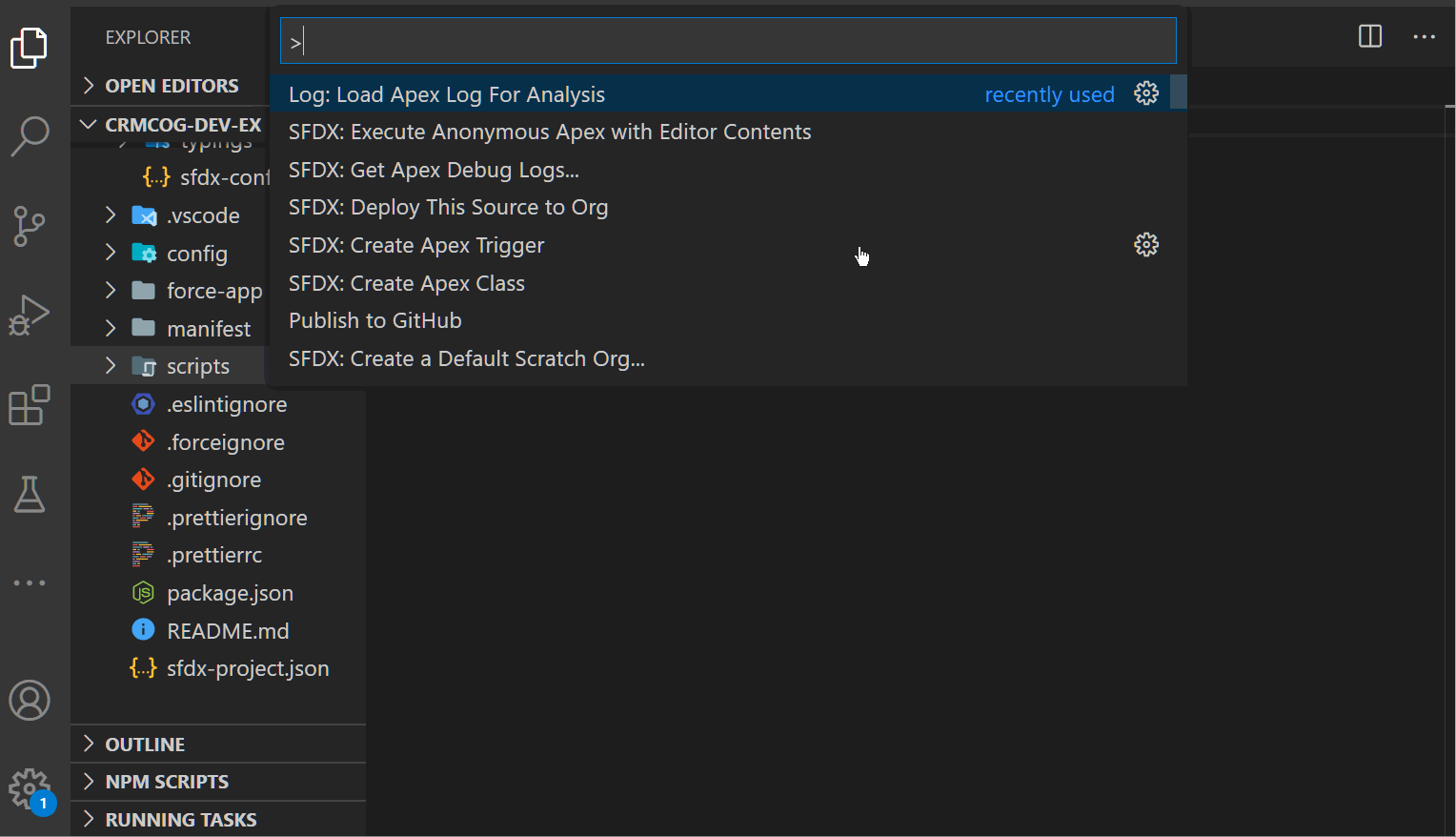Open the .gitignore file

click(x=213, y=480)
